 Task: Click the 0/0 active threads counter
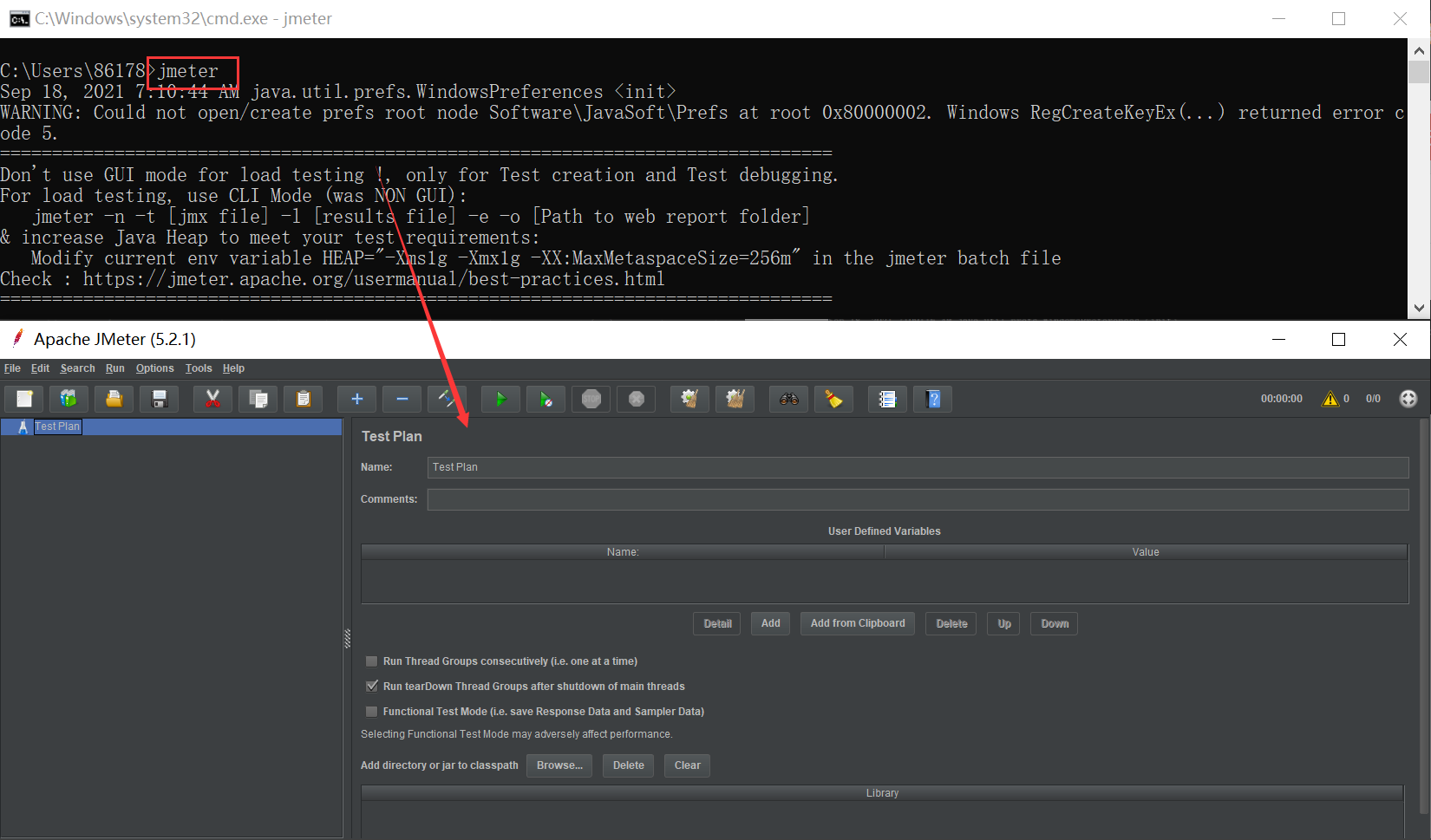(x=1373, y=399)
